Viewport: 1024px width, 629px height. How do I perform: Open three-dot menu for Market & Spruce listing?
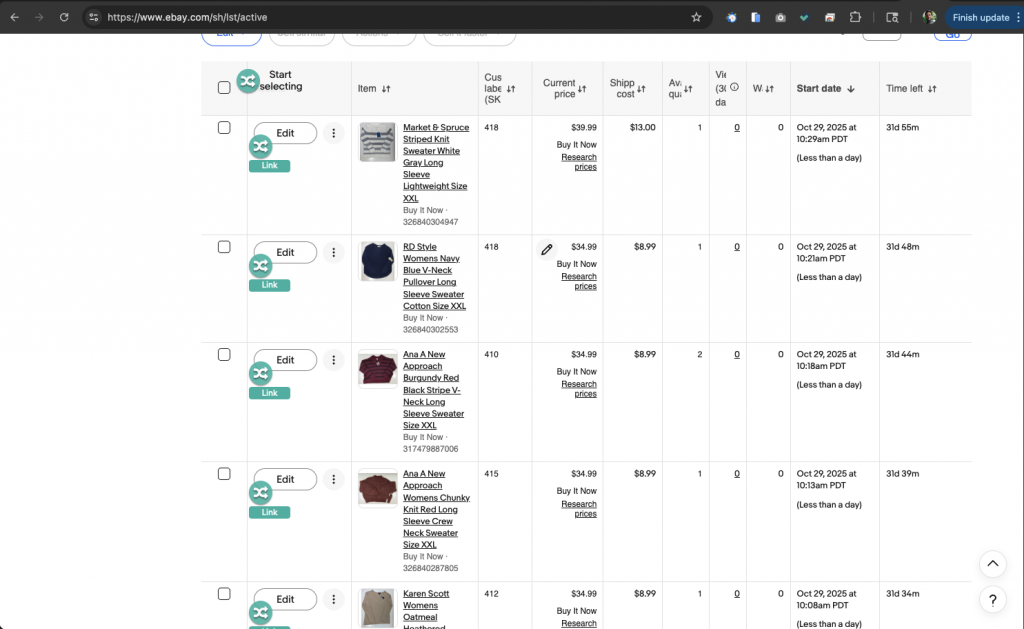click(334, 133)
